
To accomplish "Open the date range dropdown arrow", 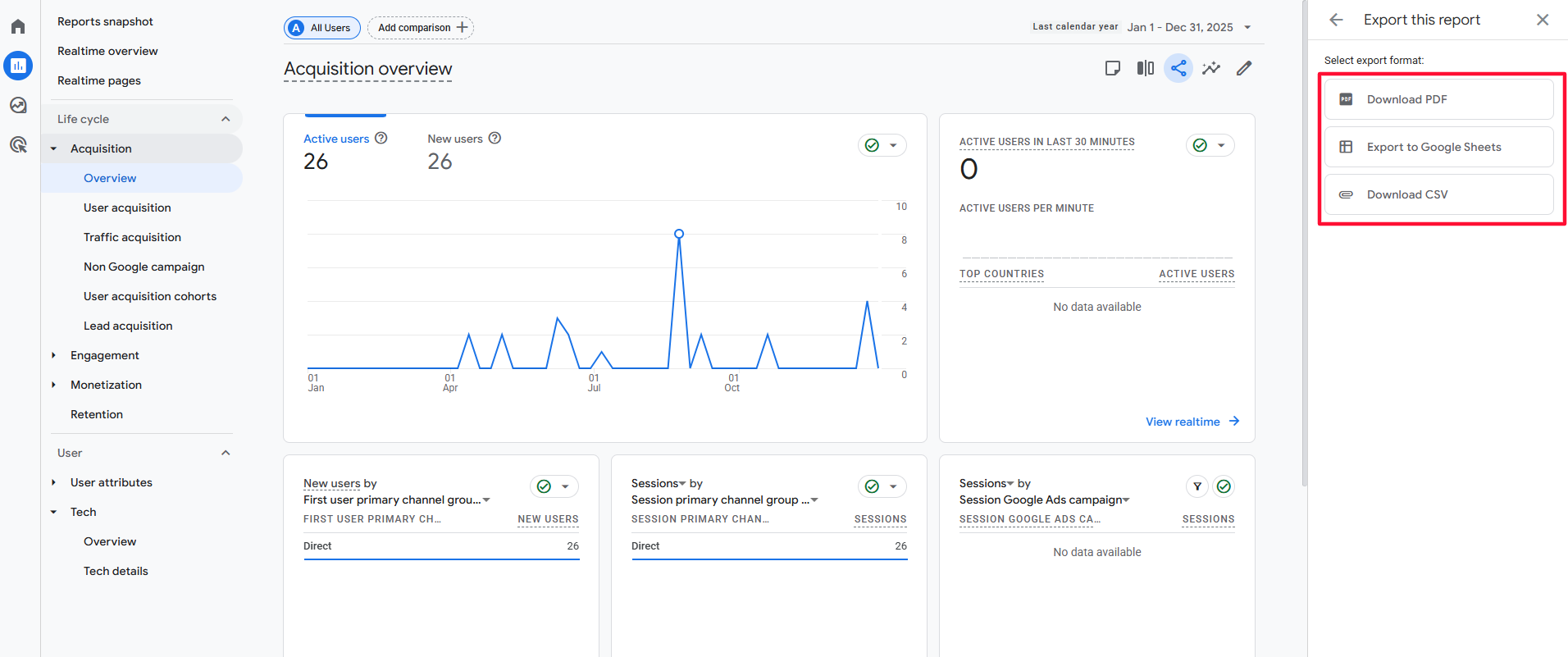I will tap(1247, 27).
